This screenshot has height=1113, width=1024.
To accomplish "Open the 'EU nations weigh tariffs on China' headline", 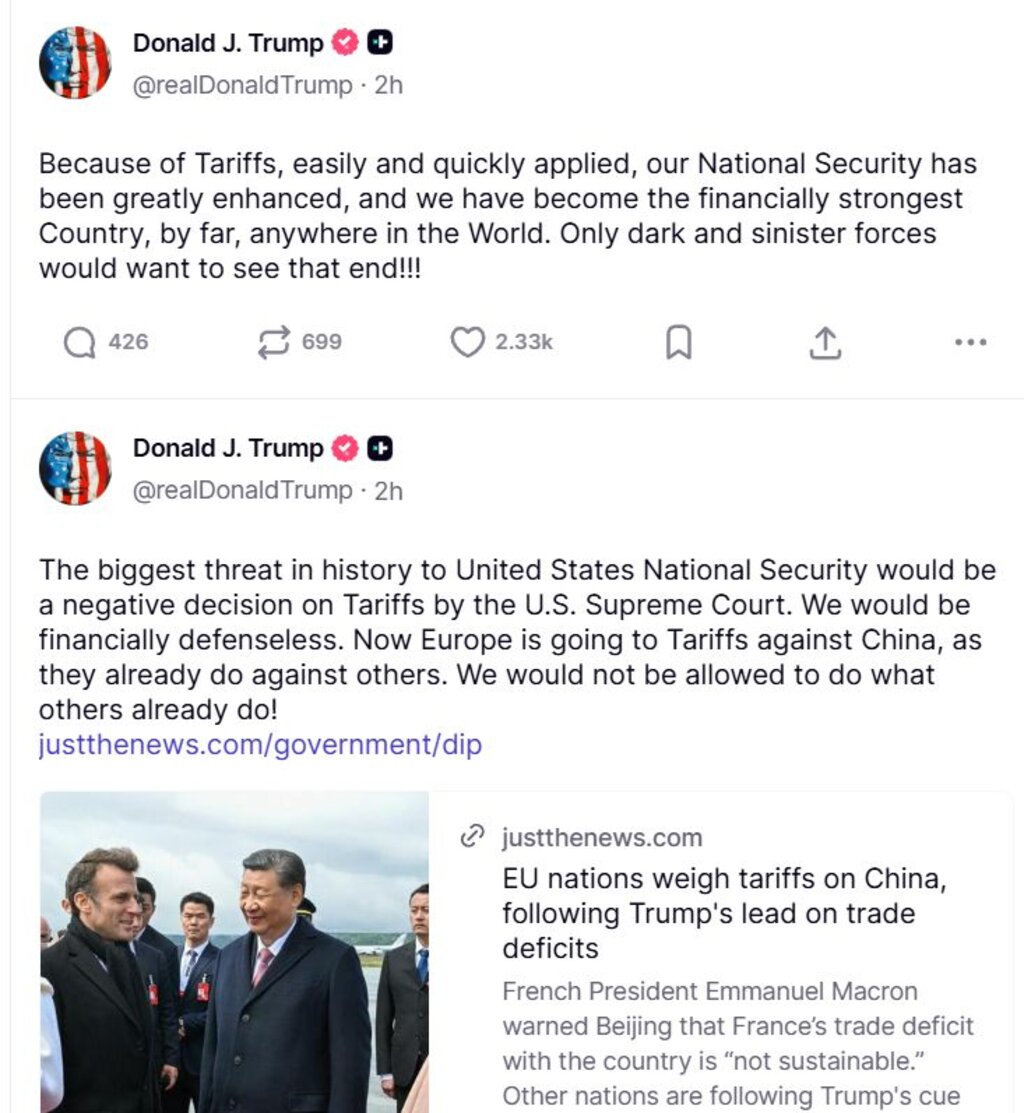I will pyautogui.click(x=724, y=912).
